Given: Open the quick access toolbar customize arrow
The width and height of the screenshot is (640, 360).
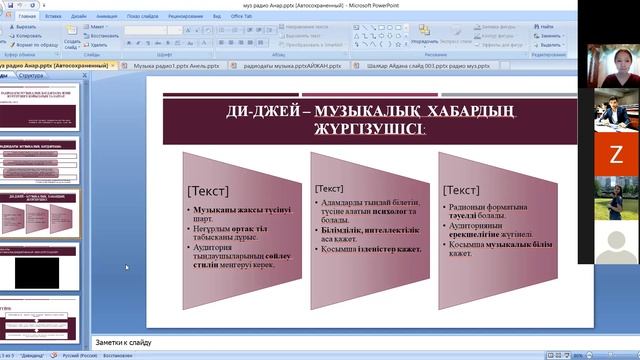Looking at the screenshot, I should tap(44, 6).
